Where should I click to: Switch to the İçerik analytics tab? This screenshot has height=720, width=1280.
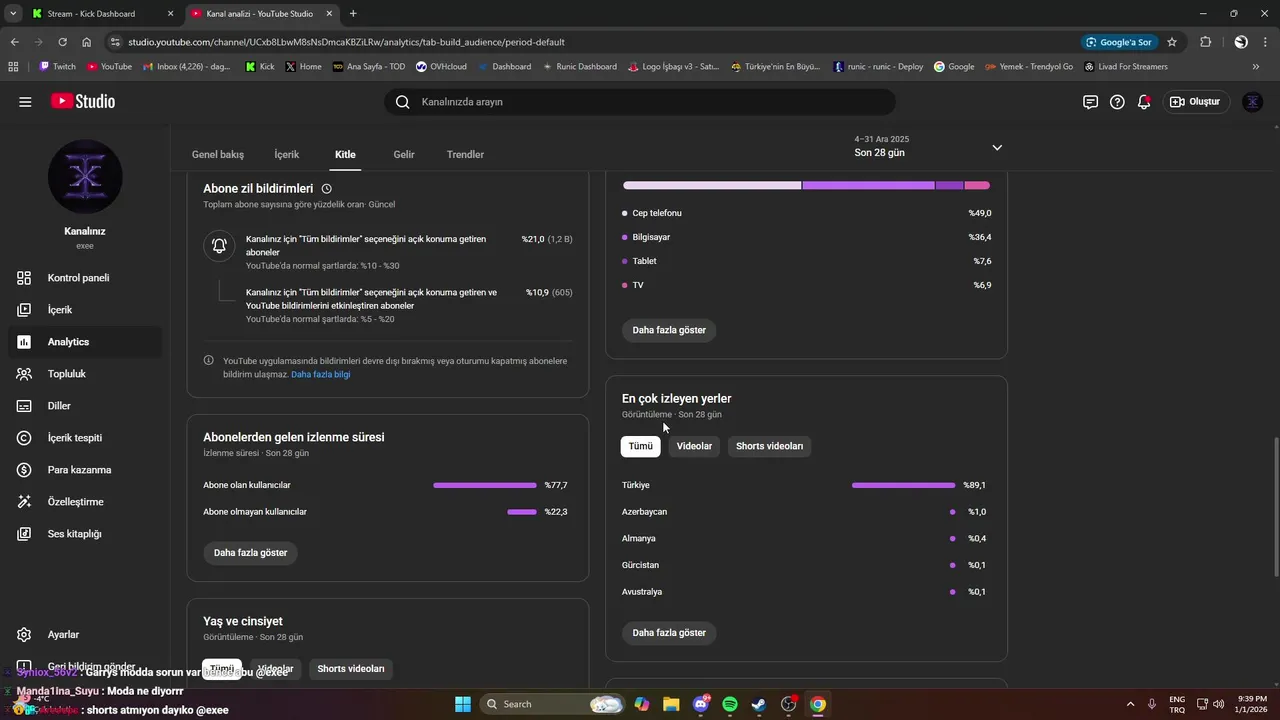click(x=287, y=155)
